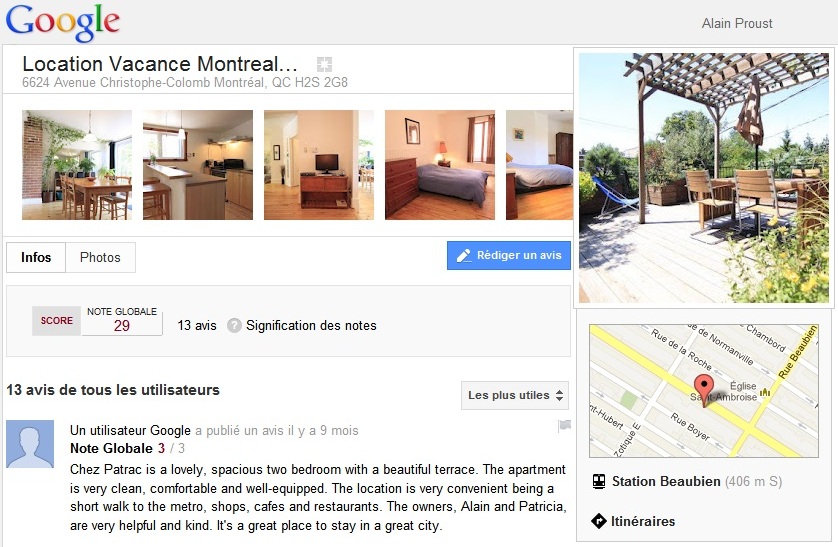This screenshot has height=547, width=838.
Task: Click question mark help icon near Signification
Action: click(234, 325)
